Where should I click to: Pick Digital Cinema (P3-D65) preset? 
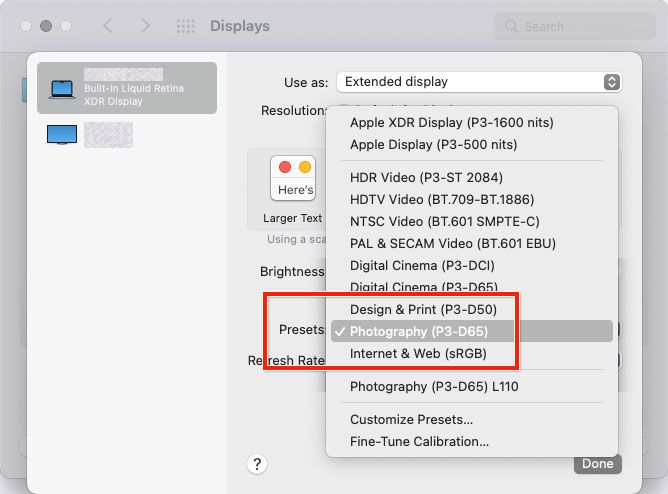tap(423, 287)
